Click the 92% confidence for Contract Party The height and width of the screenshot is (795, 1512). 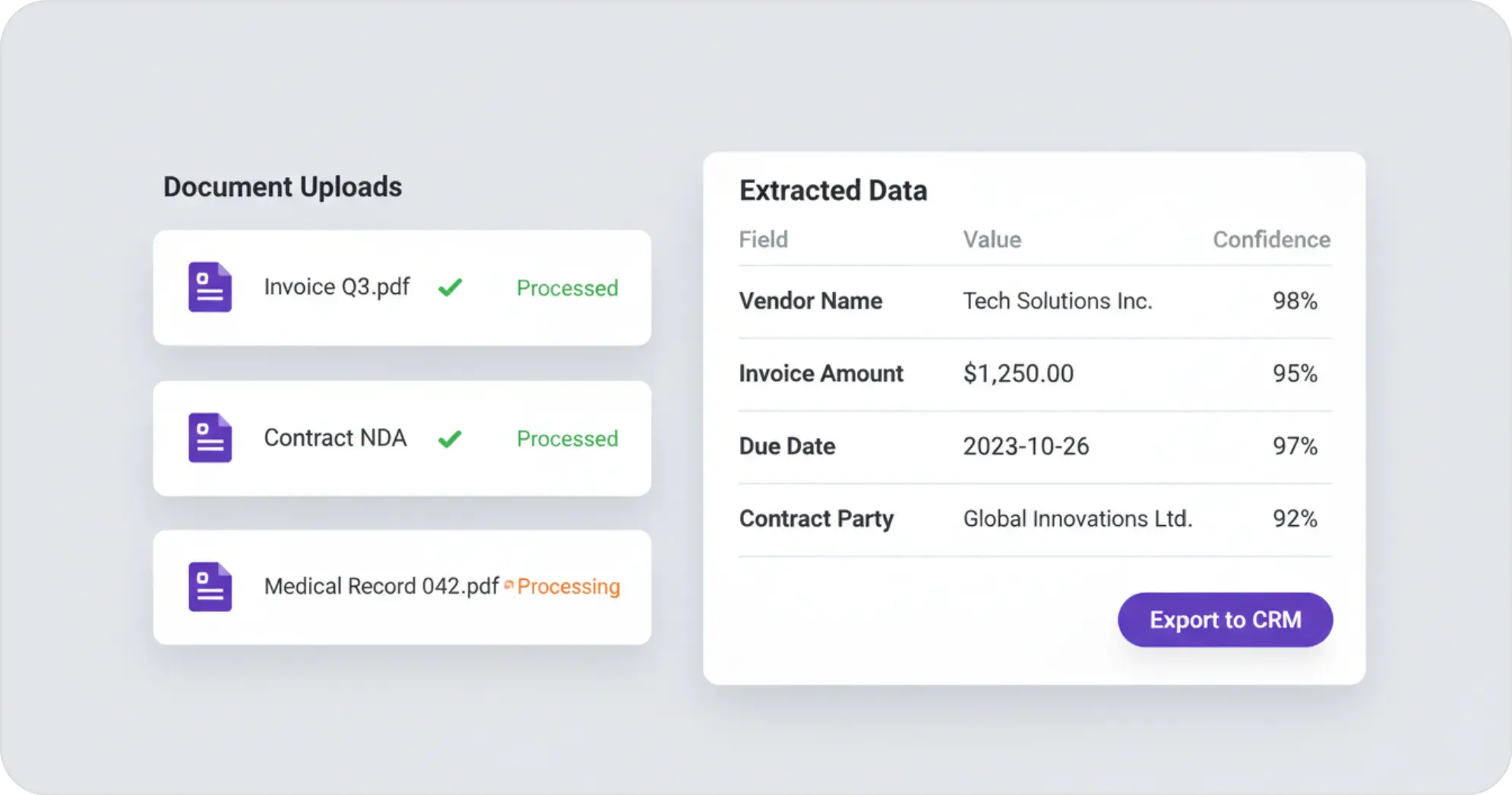[1295, 518]
